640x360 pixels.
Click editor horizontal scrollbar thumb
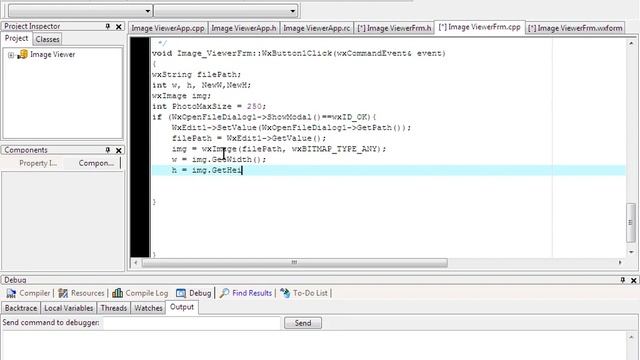(x=294, y=262)
